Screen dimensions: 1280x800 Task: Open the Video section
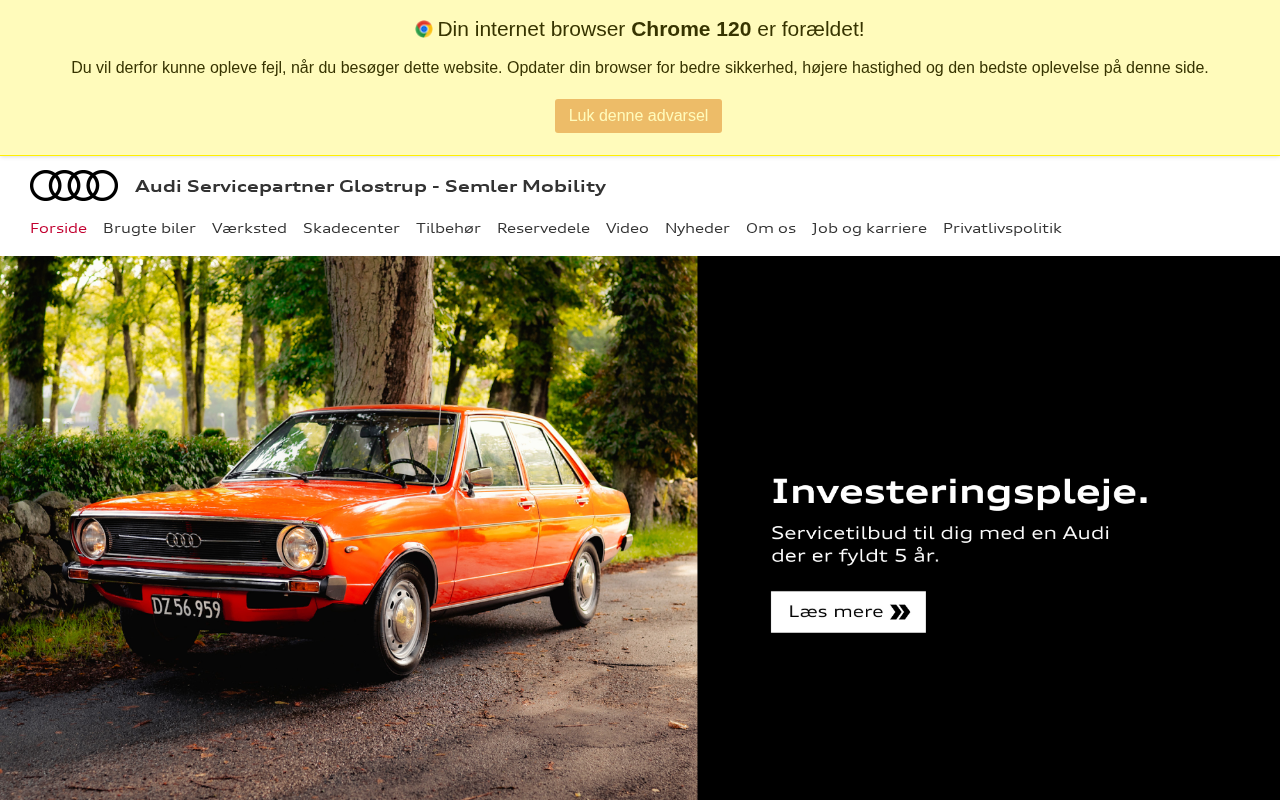627,228
